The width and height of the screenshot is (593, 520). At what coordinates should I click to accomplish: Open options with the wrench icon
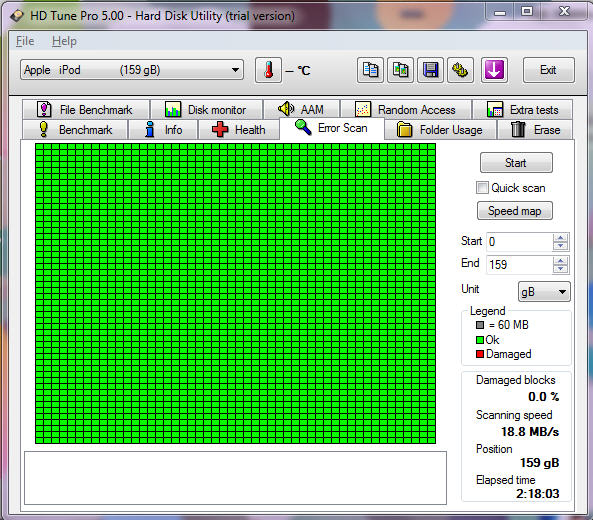pyautogui.click(x=460, y=70)
